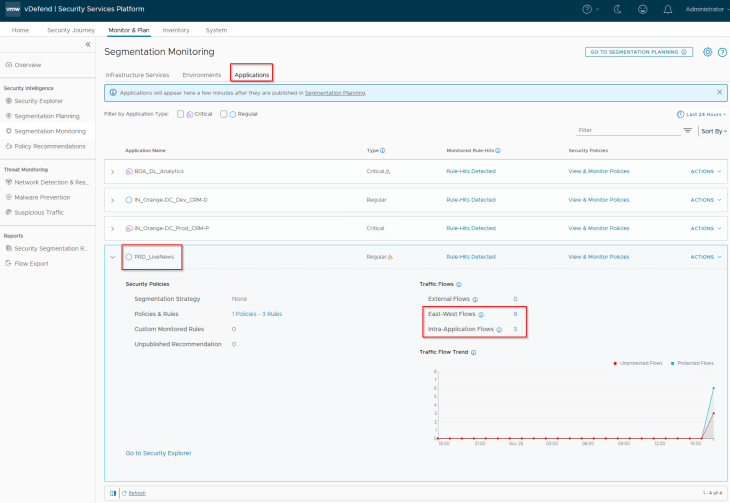The height and width of the screenshot is (503, 730).
Task: Click into the Filter input field
Action: [x=626, y=131]
